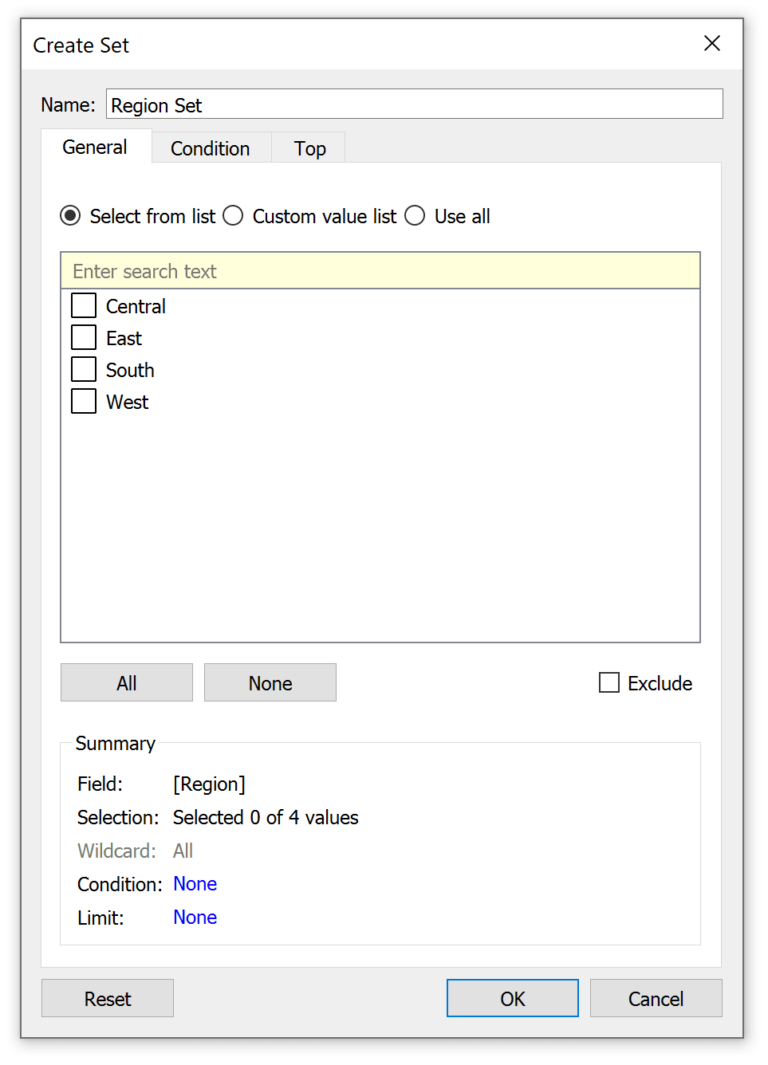
Task: Open the Limit summary link showing None
Action: point(194,917)
